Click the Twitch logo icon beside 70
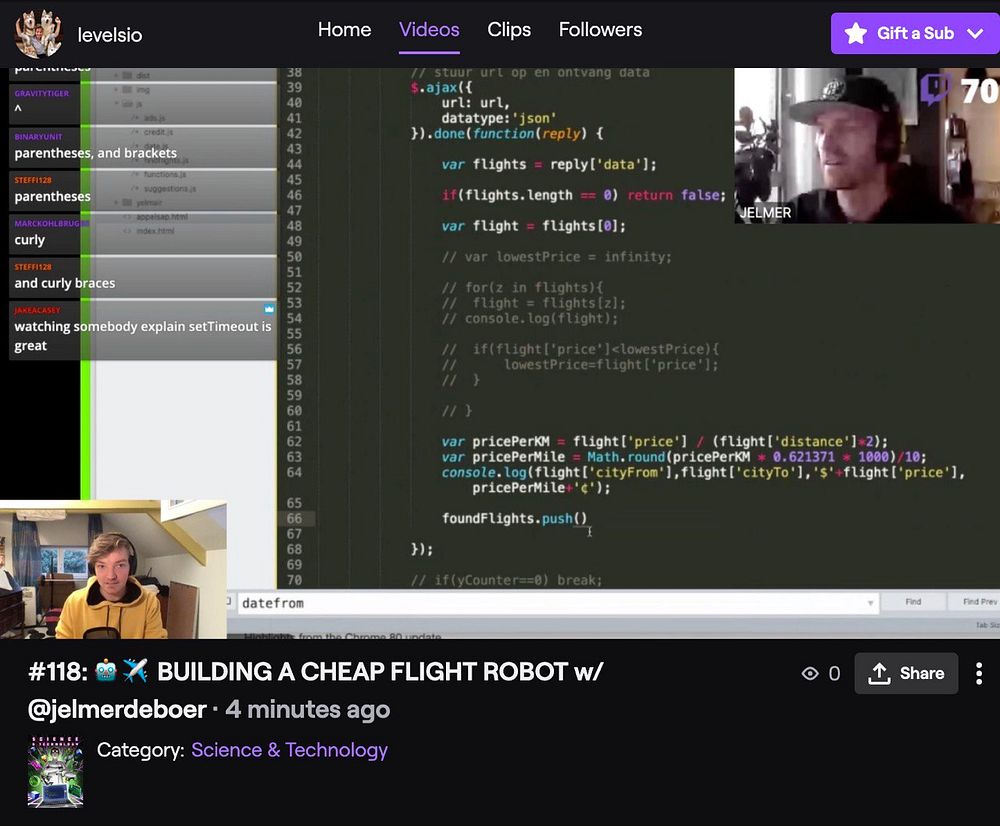 click(x=936, y=89)
